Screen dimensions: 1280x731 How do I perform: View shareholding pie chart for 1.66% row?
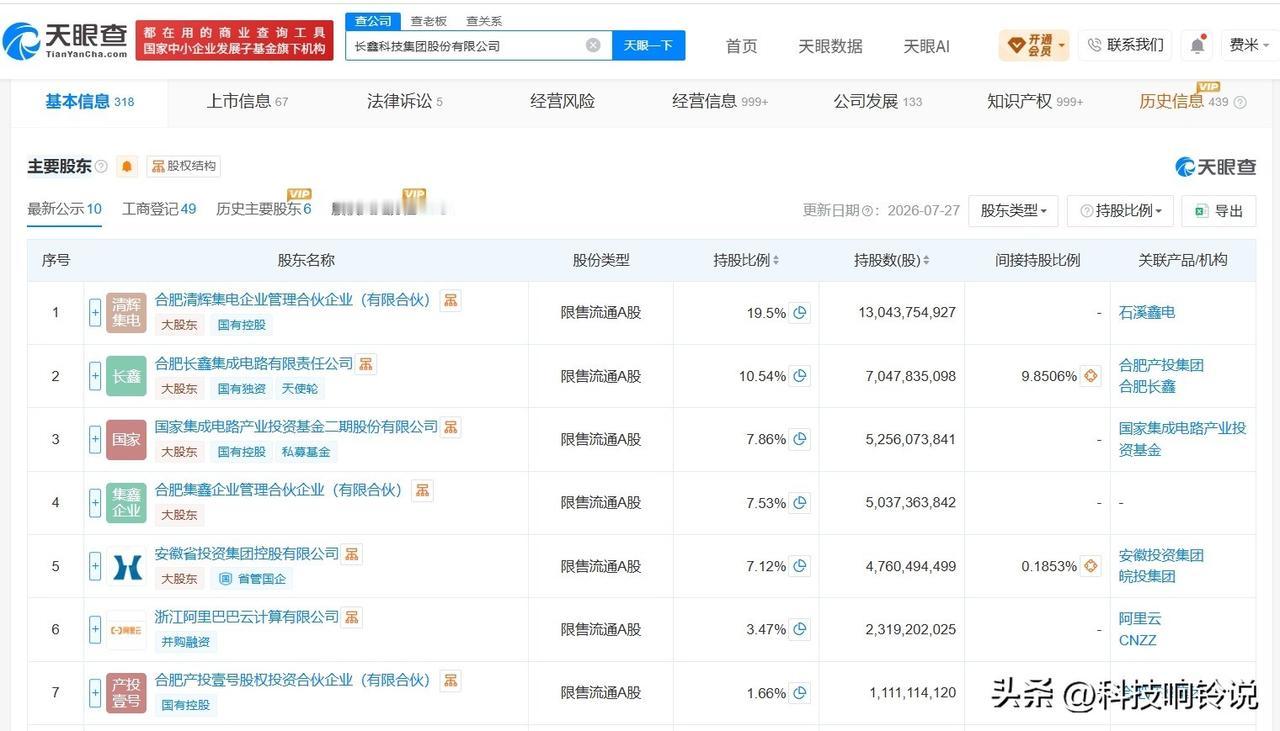point(800,692)
